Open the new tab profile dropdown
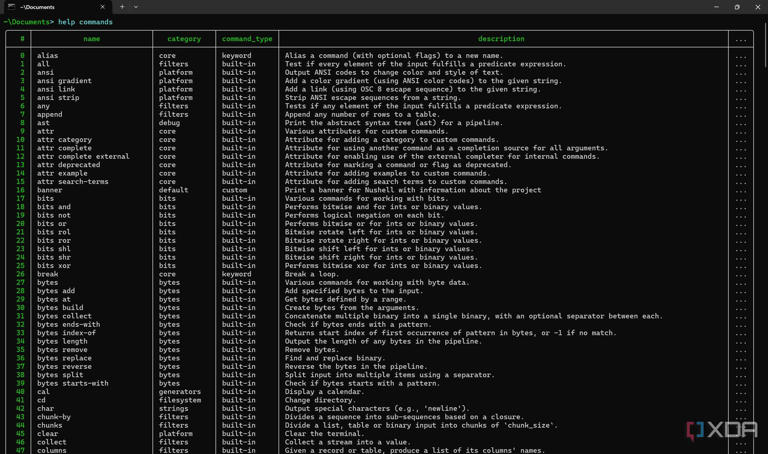This screenshot has height=454, width=768. pos(136,7)
